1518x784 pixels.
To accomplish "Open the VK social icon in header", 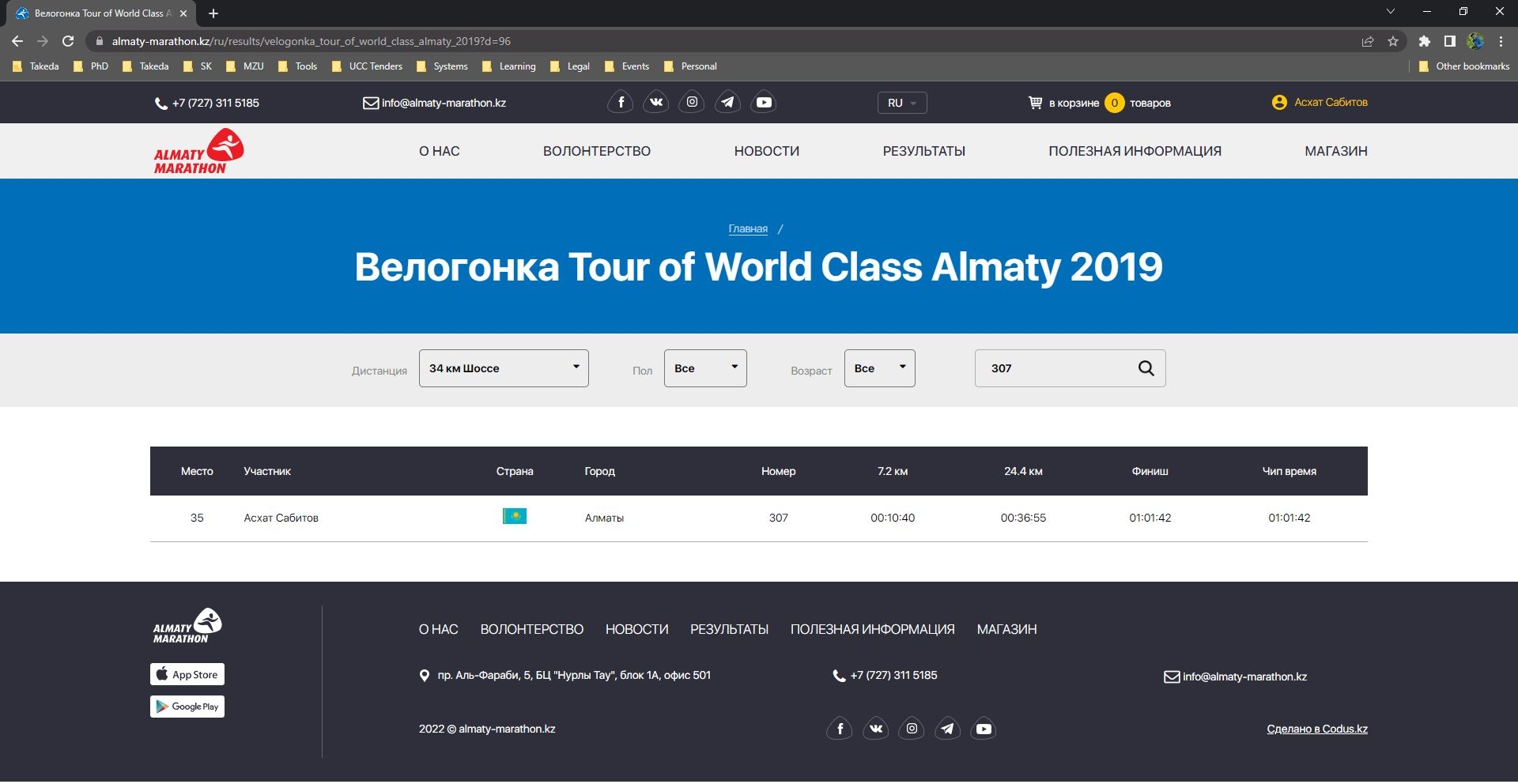I will pos(656,103).
